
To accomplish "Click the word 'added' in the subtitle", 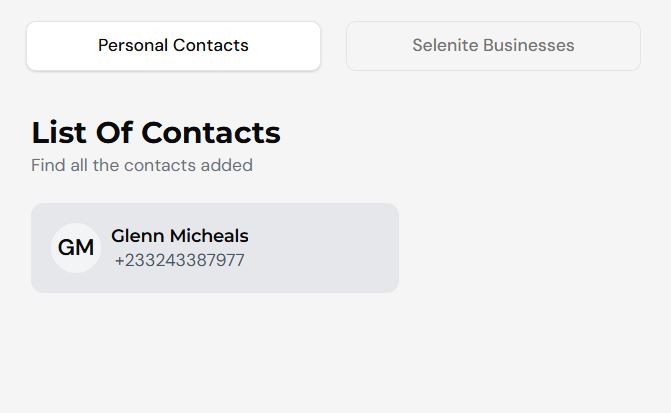I will coord(227,165).
